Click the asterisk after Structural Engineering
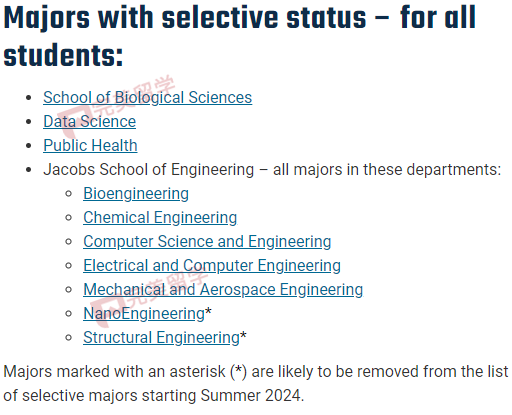The height and width of the screenshot is (415, 512). pos(243,335)
